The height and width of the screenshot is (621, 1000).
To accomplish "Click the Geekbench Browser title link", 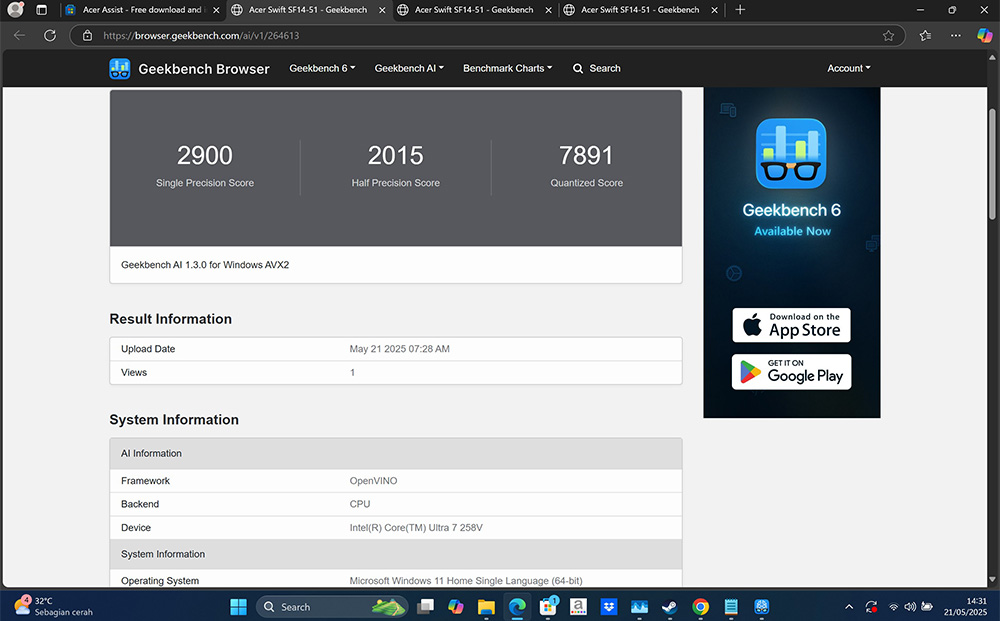I will point(203,69).
